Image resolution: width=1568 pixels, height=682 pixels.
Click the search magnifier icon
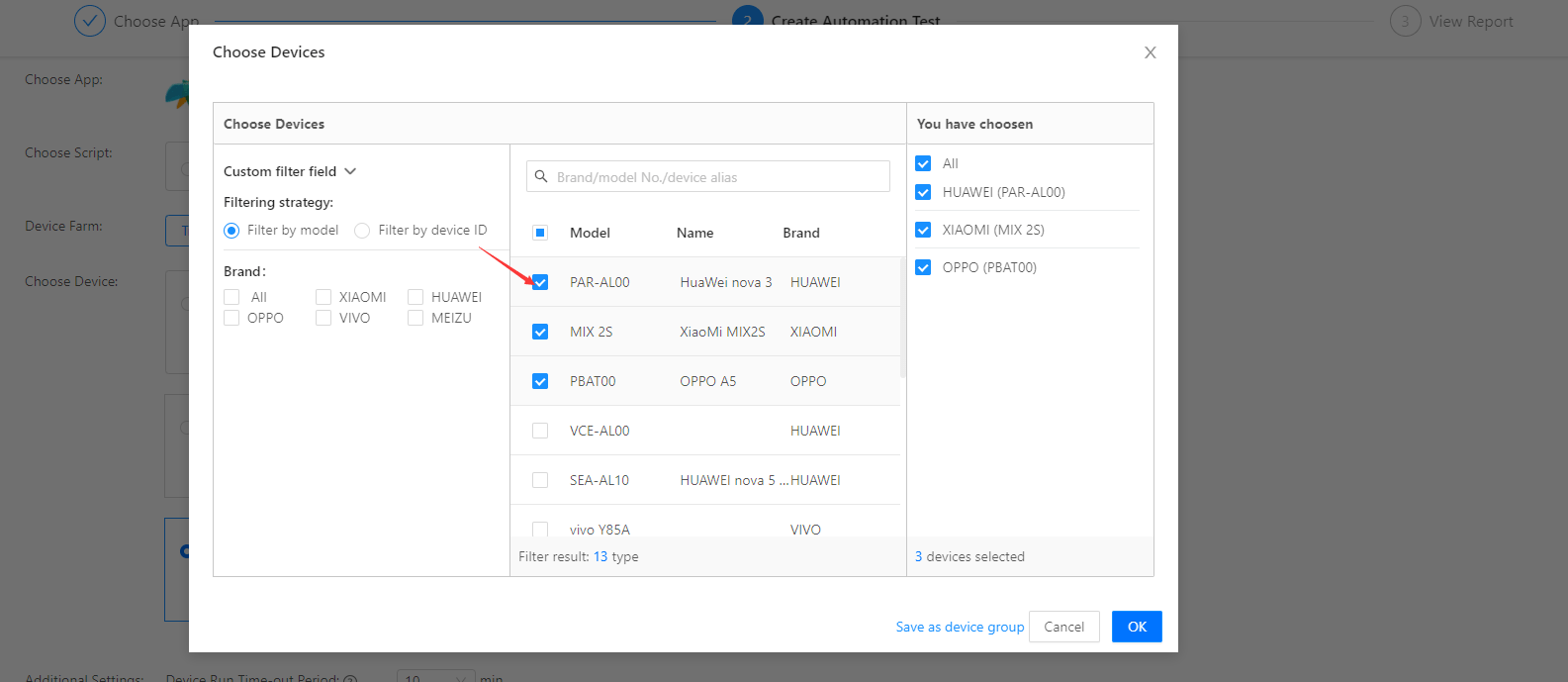tap(541, 176)
